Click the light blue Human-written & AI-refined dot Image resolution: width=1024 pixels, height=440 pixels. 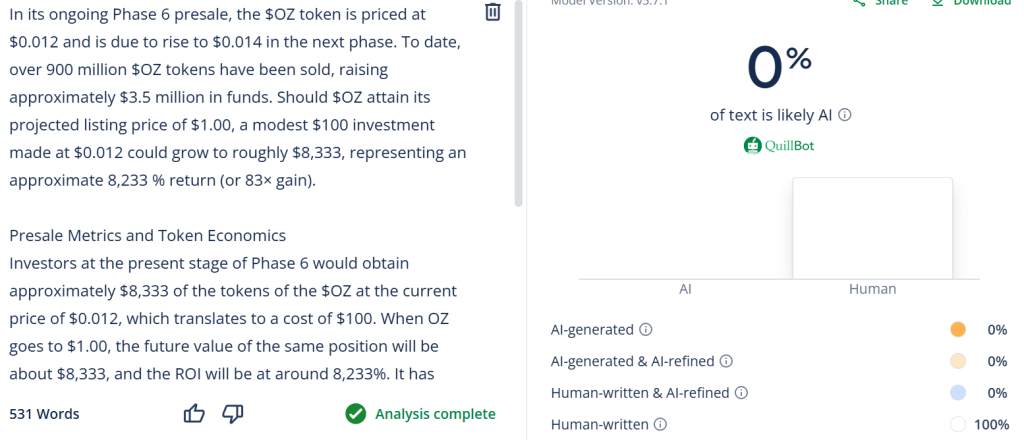click(x=957, y=393)
